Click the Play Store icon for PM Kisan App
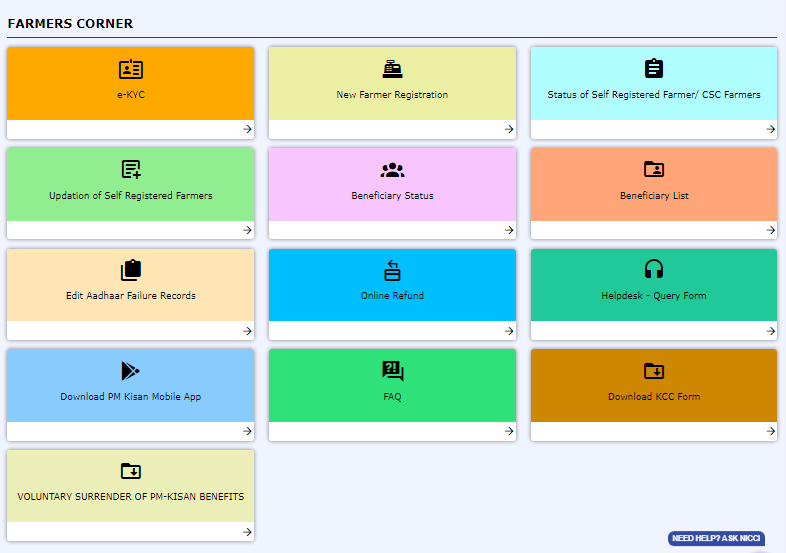Screen dimensions: 786x553 131,371
